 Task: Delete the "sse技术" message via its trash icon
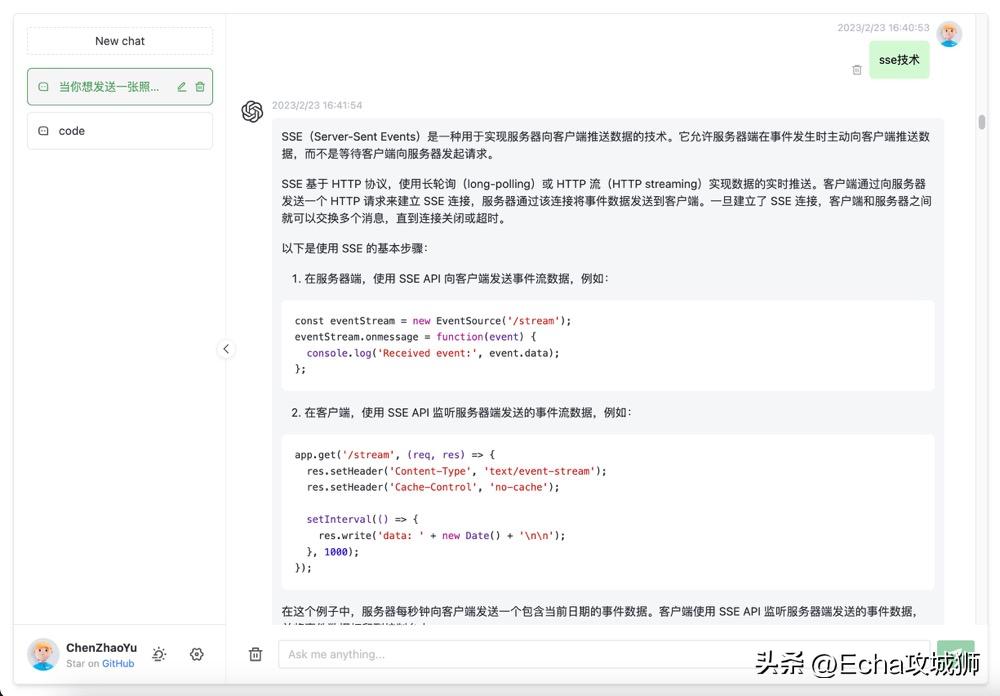857,68
